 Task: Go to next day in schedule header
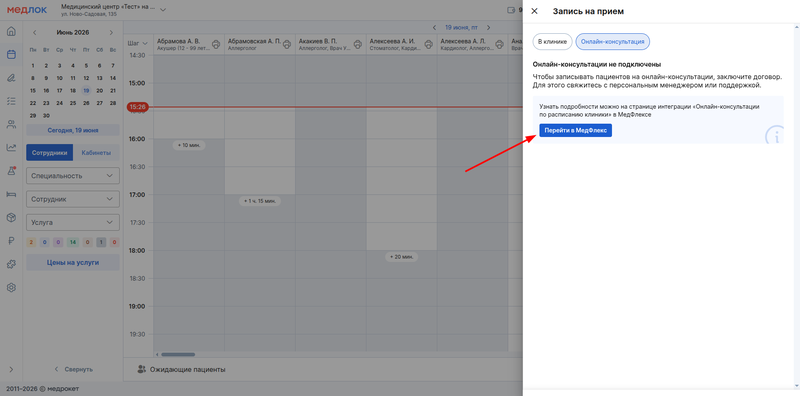(488, 27)
